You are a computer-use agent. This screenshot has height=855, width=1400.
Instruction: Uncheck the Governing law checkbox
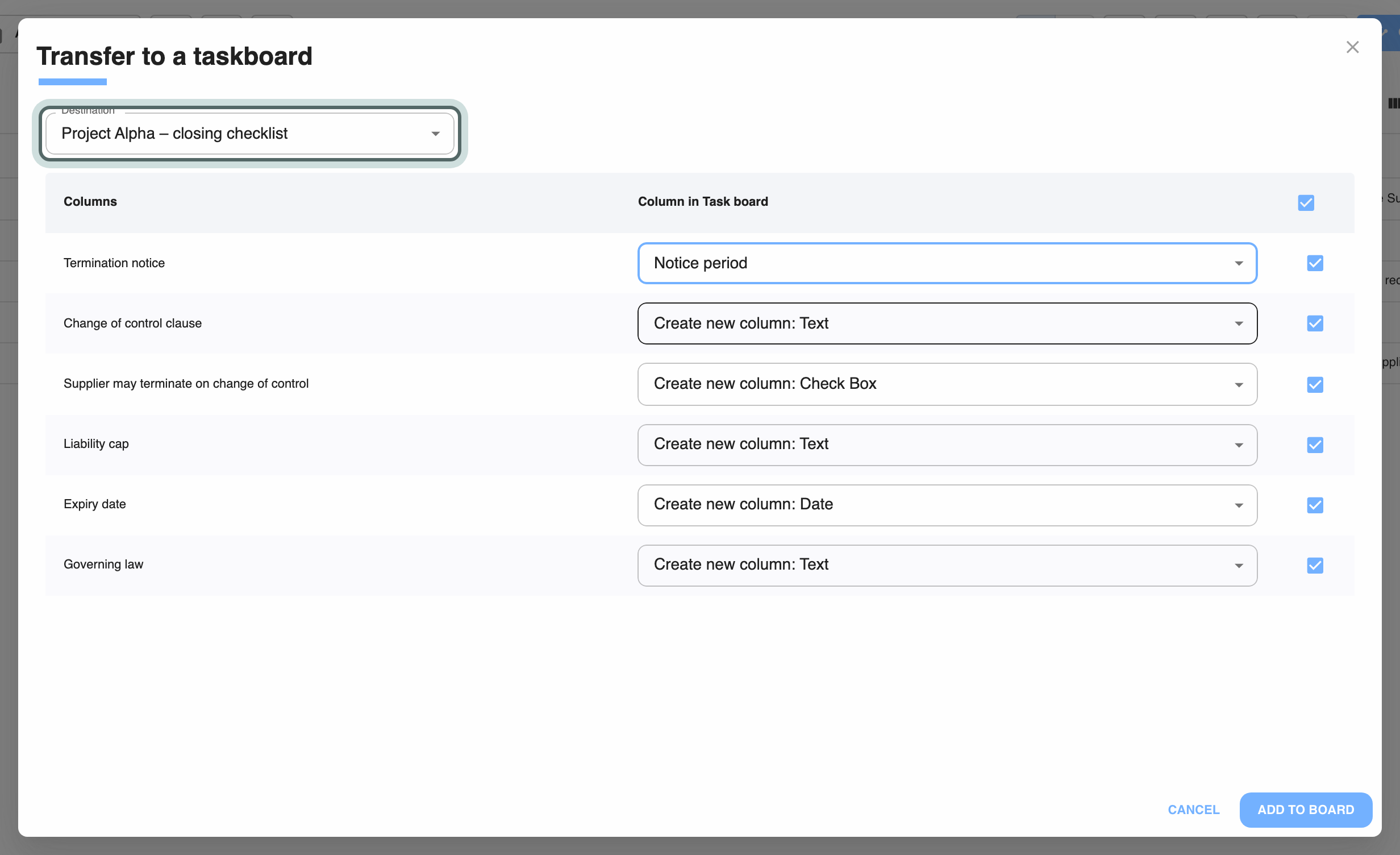[1315, 565]
